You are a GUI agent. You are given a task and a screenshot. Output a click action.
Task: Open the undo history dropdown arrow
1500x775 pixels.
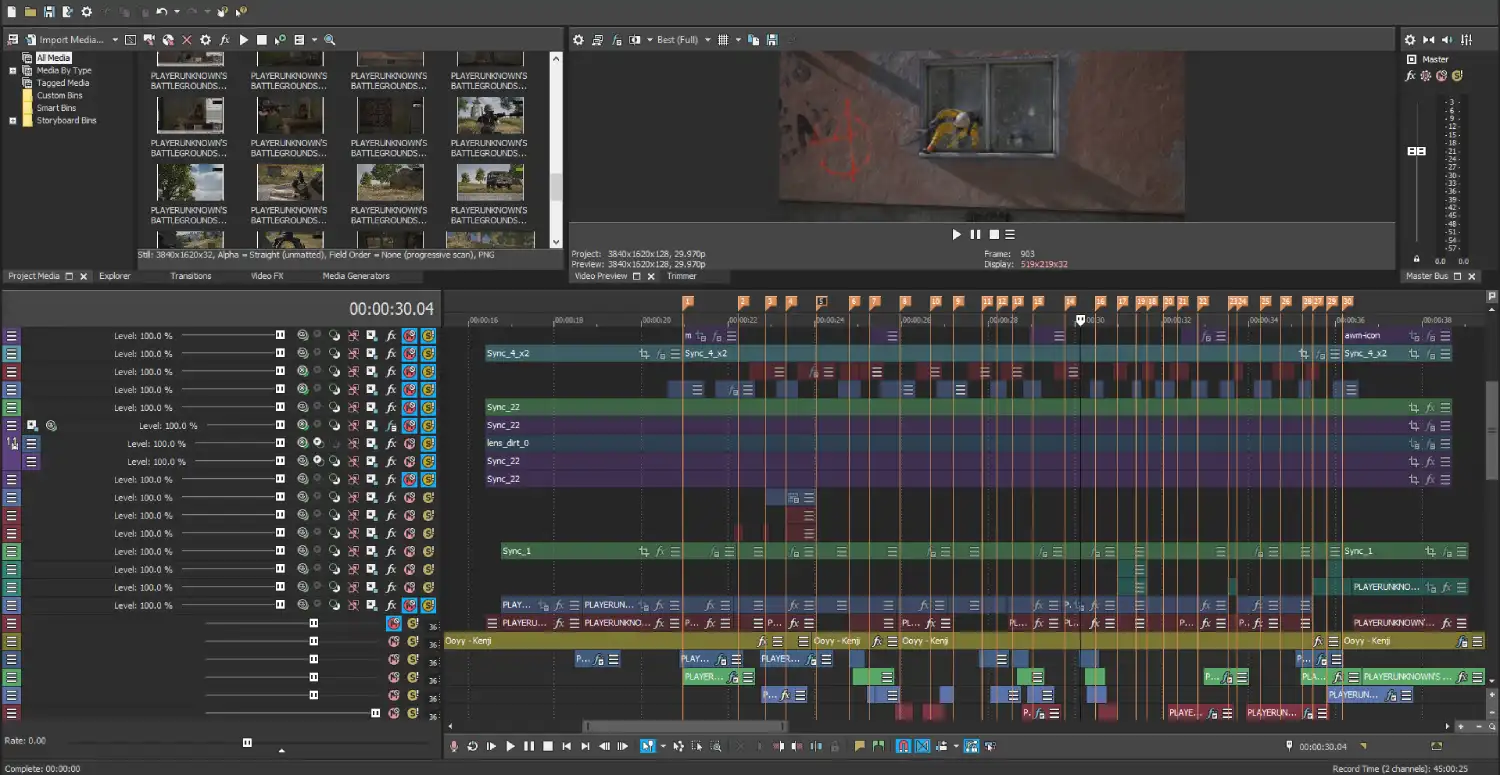click(x=176, y=12)
